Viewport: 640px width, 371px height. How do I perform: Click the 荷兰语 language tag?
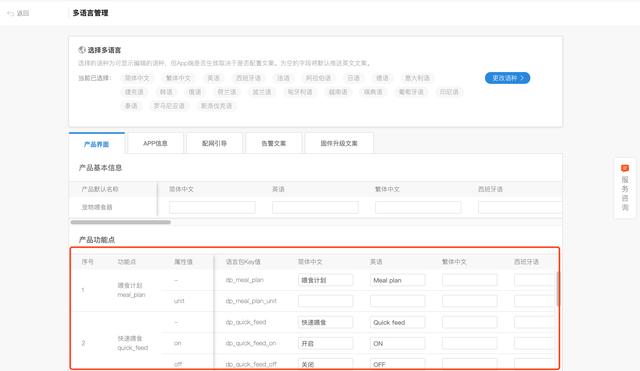(227, 92)
